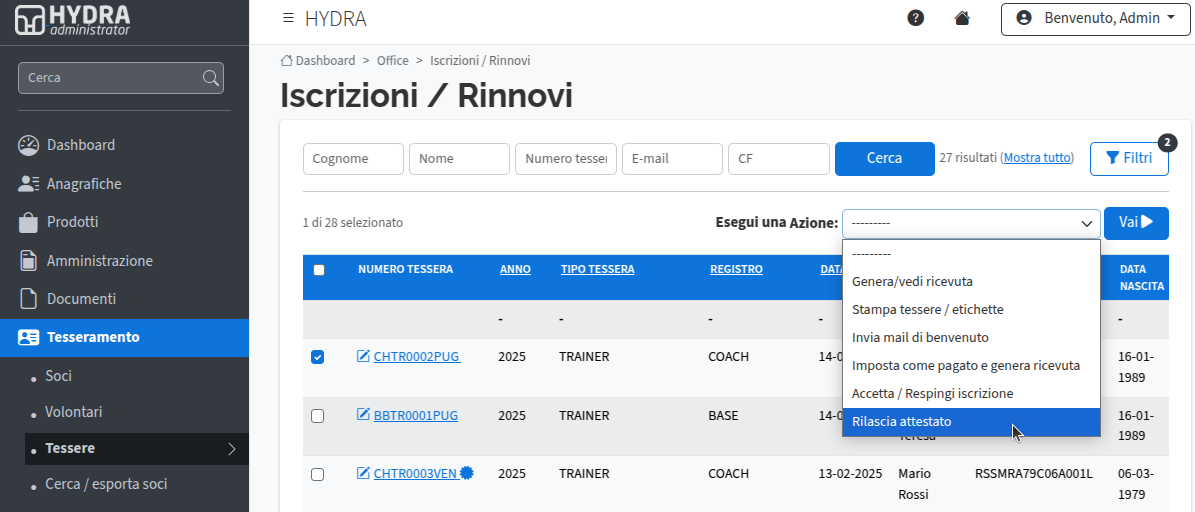This screenshot has height=512, width=1195.
Task: Sort table by REGISTRO column header
Action: pos(736,269)
